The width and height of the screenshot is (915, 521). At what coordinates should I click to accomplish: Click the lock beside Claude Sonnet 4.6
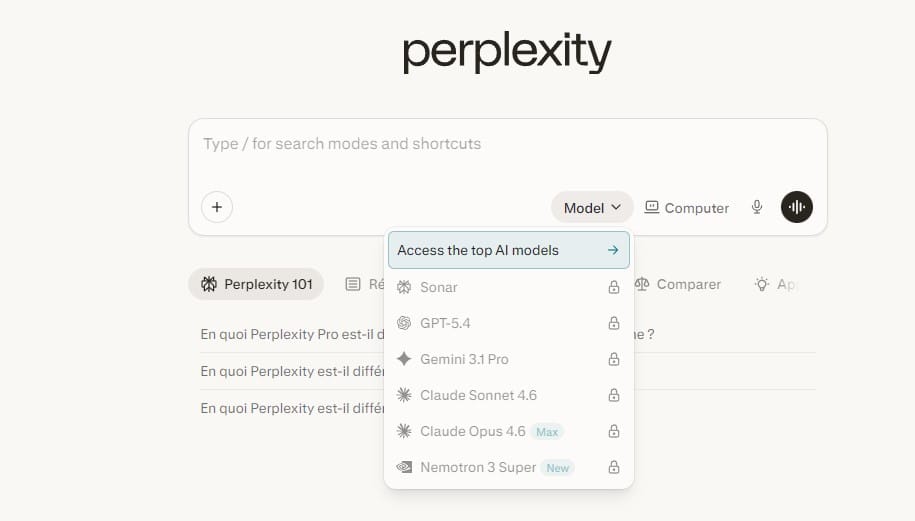pyautogui.click(x=614, y=395)
